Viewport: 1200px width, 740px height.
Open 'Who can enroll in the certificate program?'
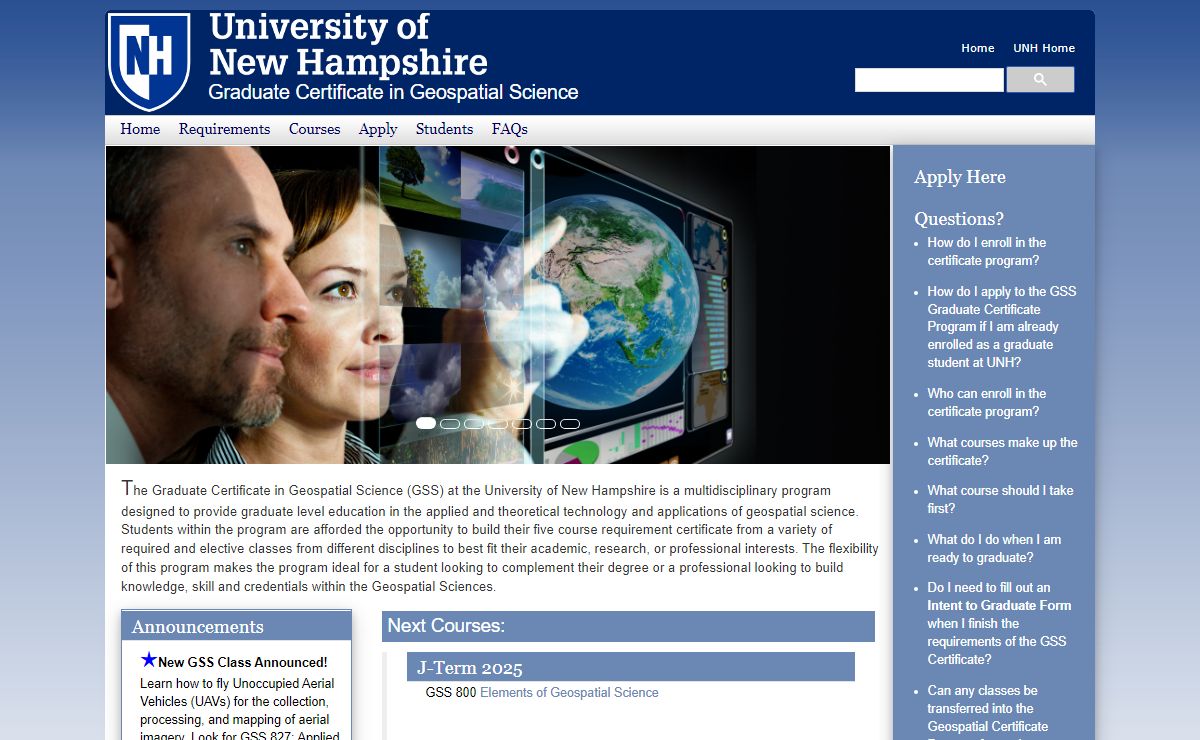[x=986, y=402]
